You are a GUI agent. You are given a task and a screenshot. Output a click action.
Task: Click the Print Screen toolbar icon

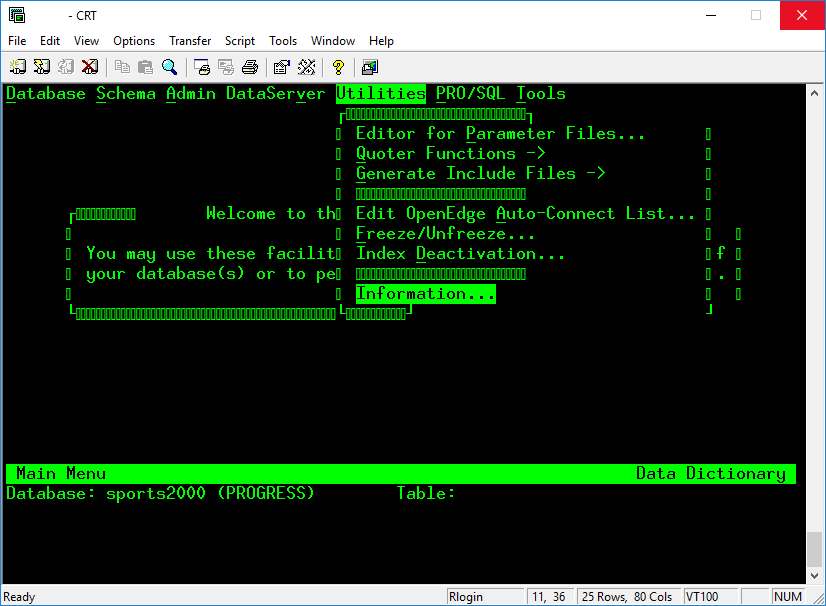click(x=202, y=67)
